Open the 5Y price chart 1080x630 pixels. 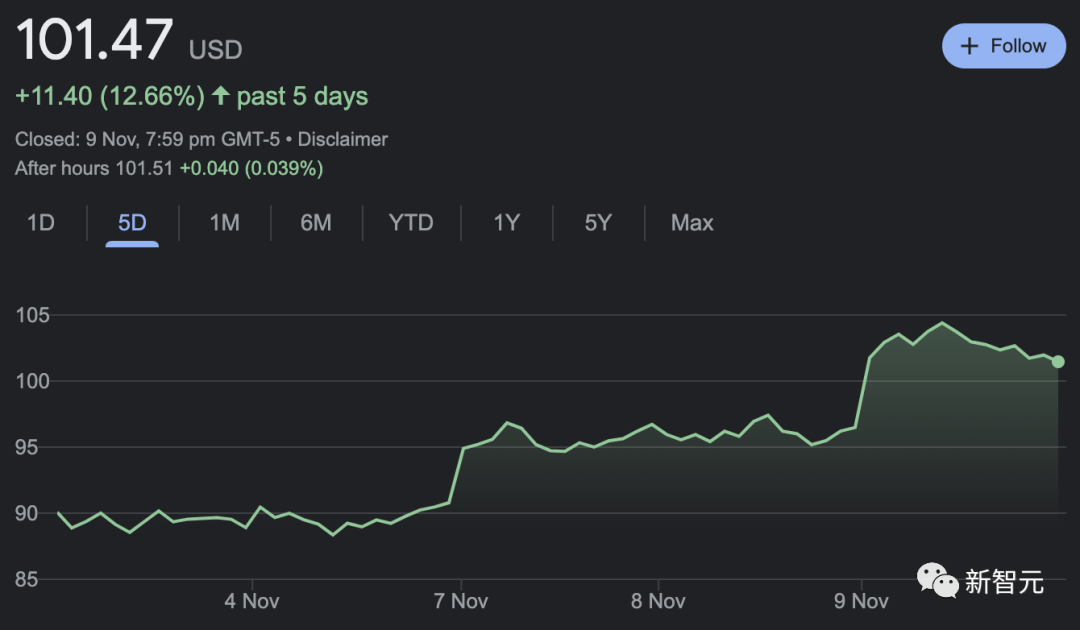pos(598,223)
